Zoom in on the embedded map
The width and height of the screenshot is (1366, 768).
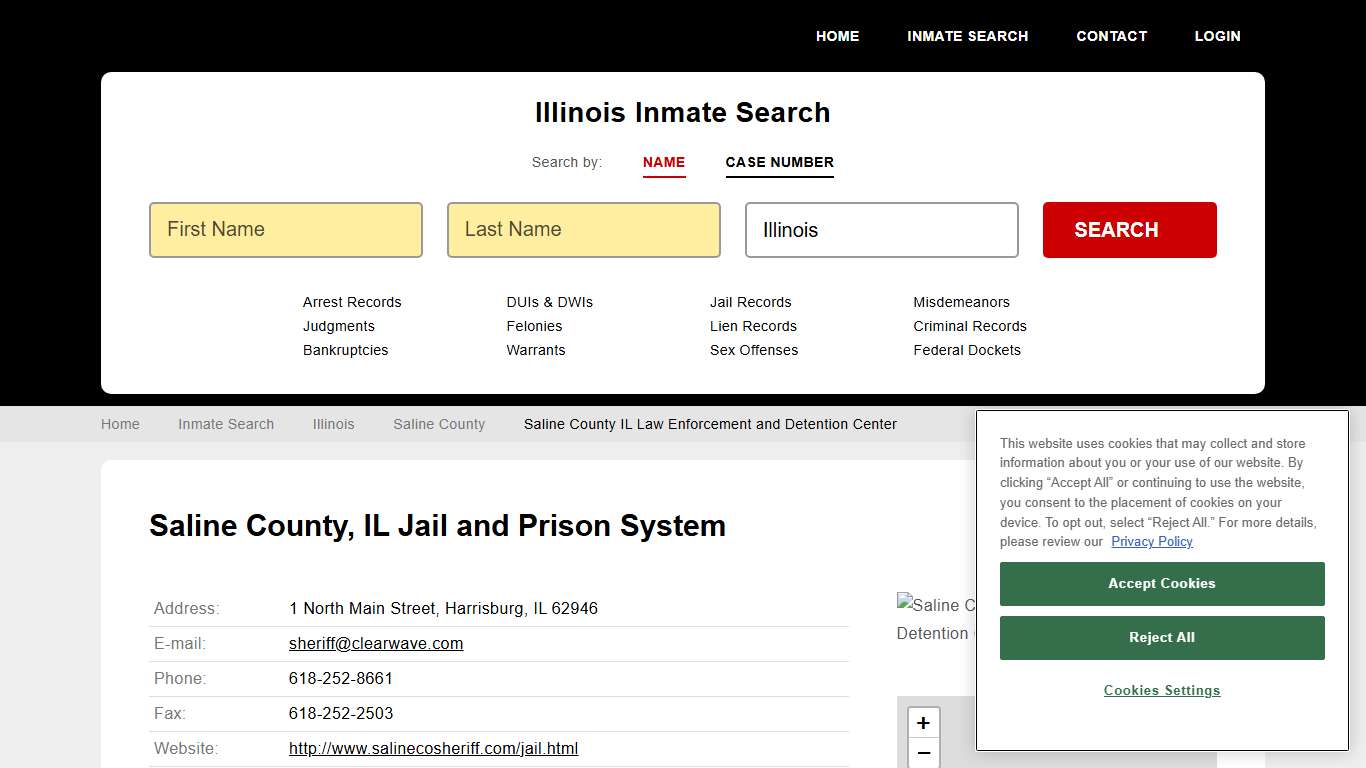point(923,721)
